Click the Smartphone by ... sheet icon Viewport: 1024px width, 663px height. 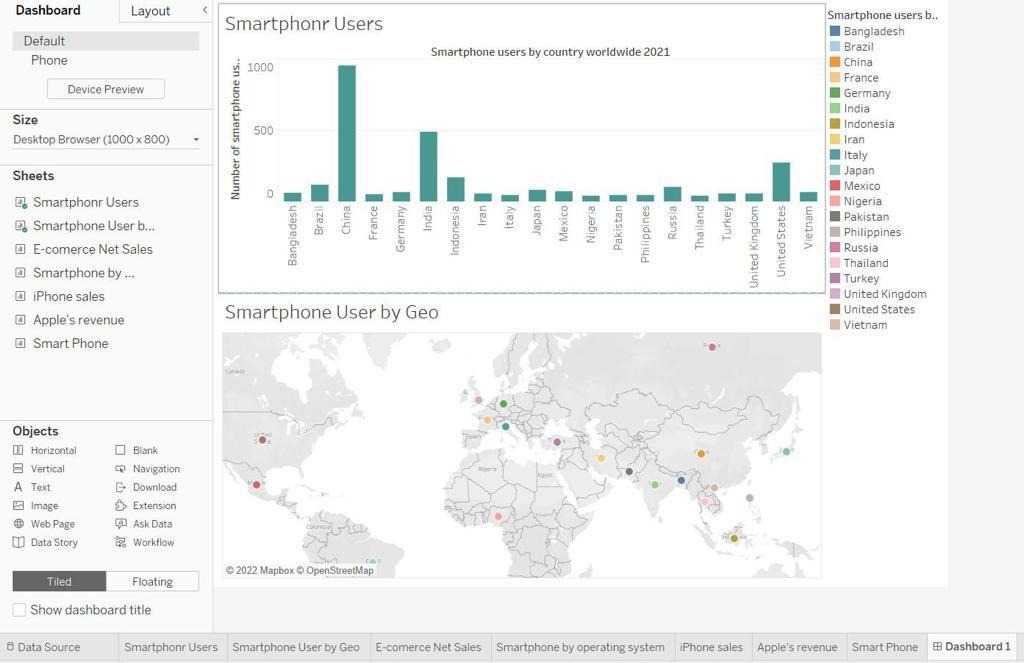coord(20,273)
